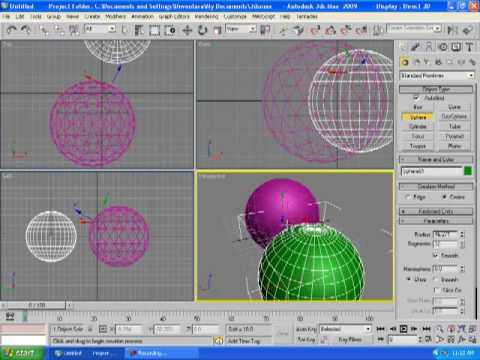Click the Teapot primitive button
This screenshot has width=480, height=360.
[x=417, y=146]
